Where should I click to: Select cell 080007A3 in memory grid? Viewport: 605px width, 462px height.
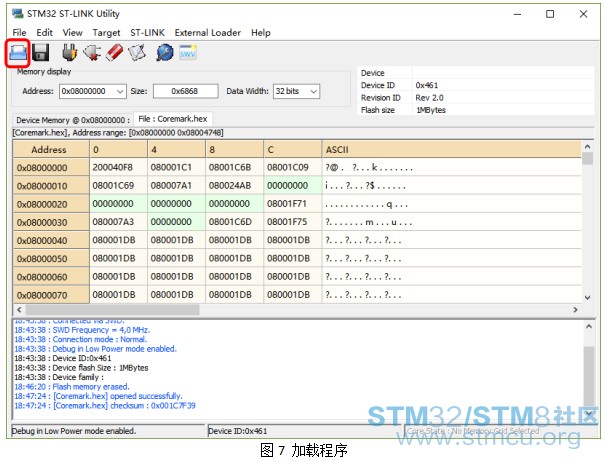tap(118, 222)
